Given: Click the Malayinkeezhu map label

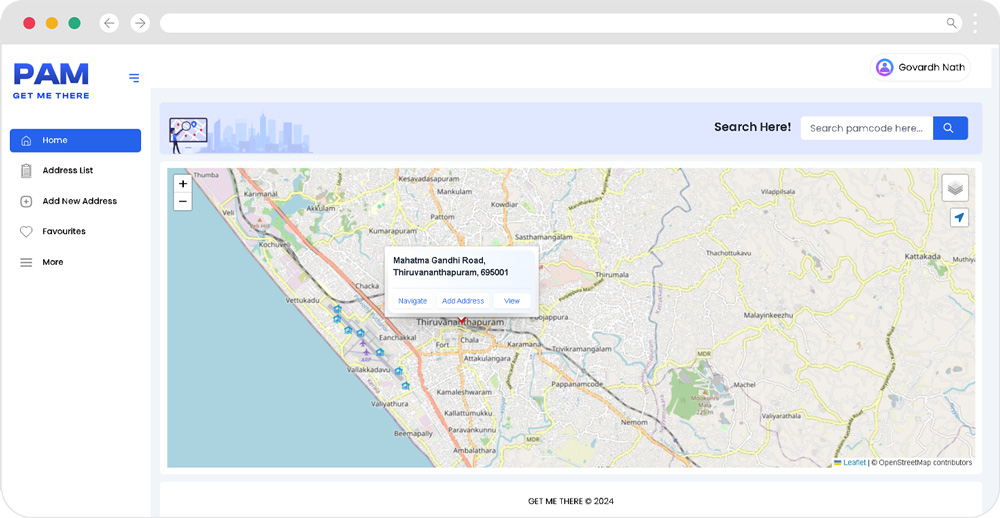Looking at the screenshot, I should (x=768, y=315).
